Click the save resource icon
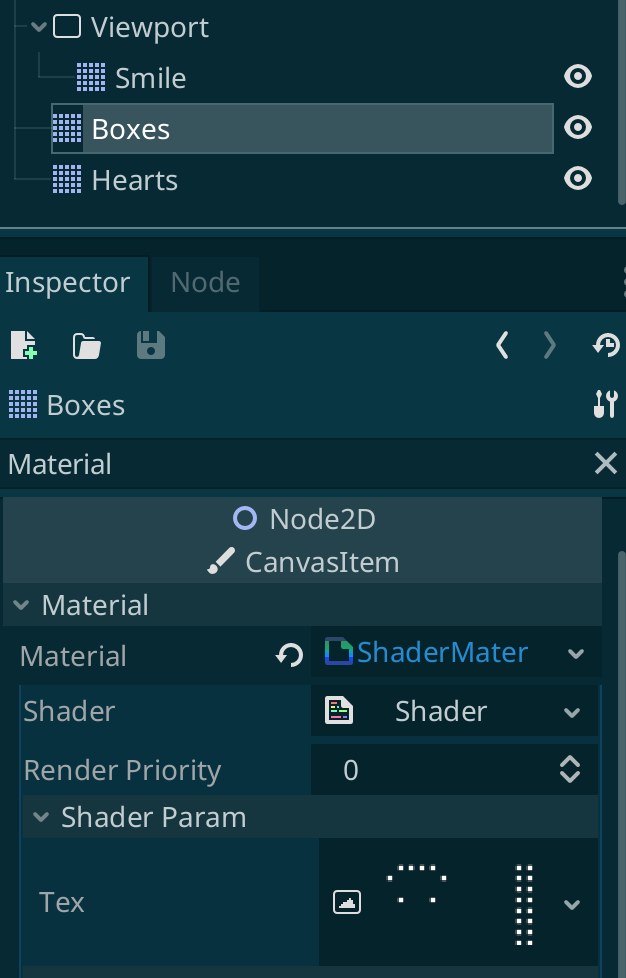The height and width of the screenshot is (978, 626). tap(150, 345)
